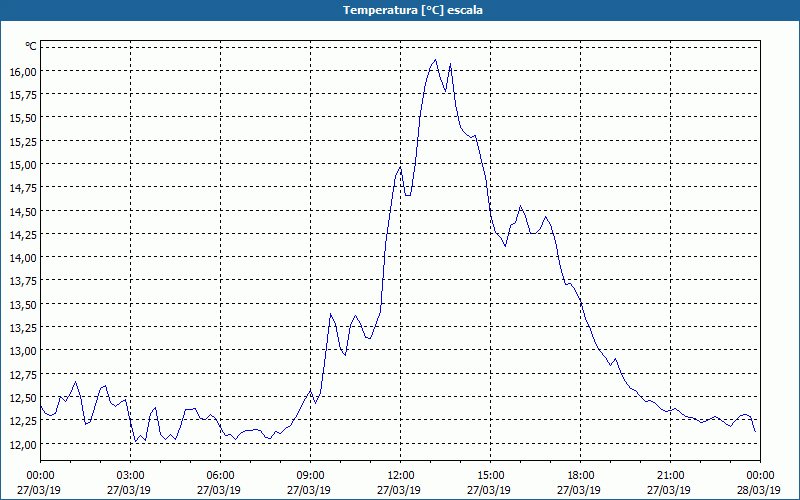Image resolution: width=800 pixels, height=500 pixels.
Task: Select the 13,00 axis value
Action: [23, 351]
